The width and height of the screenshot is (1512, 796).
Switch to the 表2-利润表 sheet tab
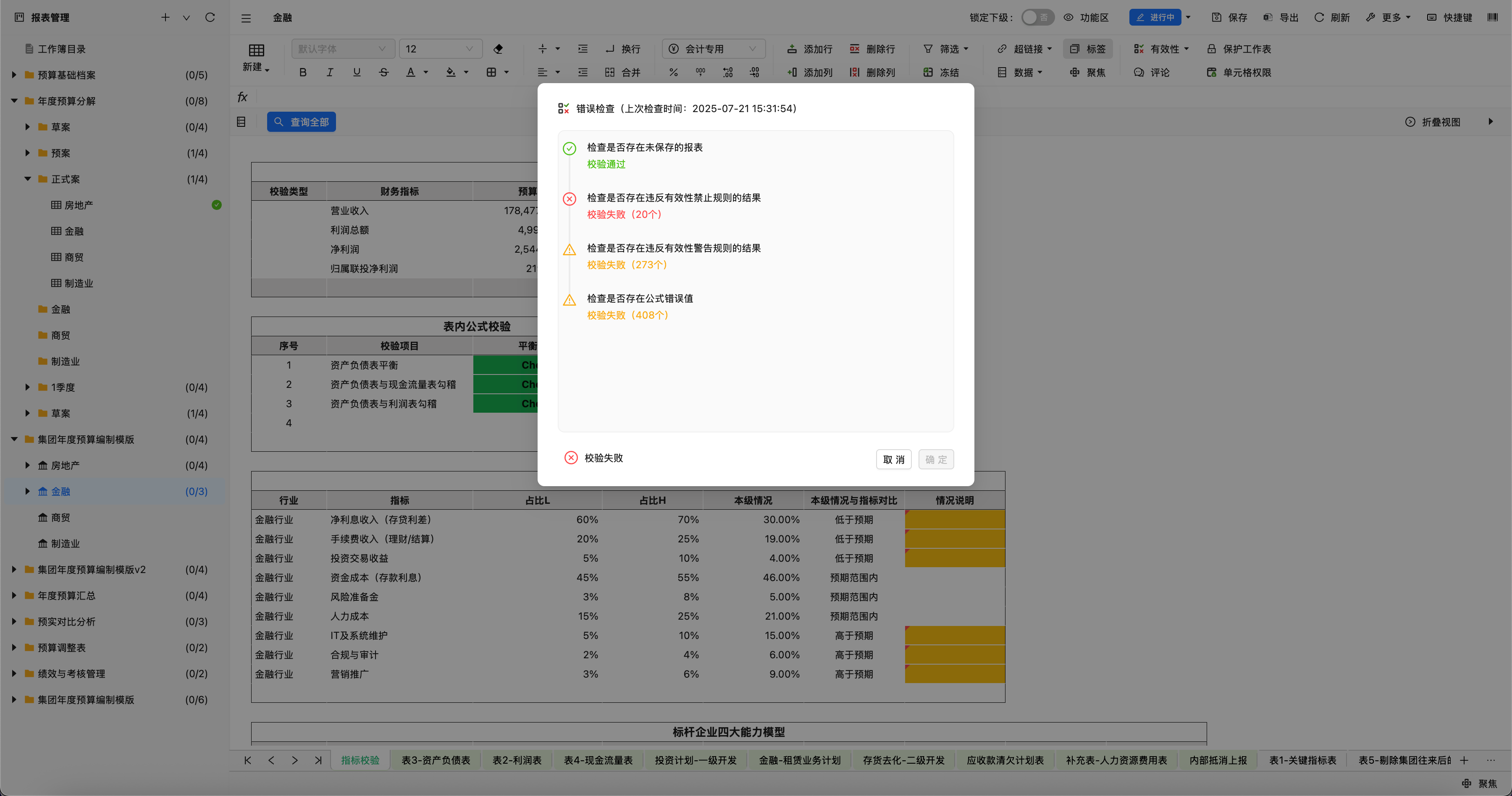[517, 760]
